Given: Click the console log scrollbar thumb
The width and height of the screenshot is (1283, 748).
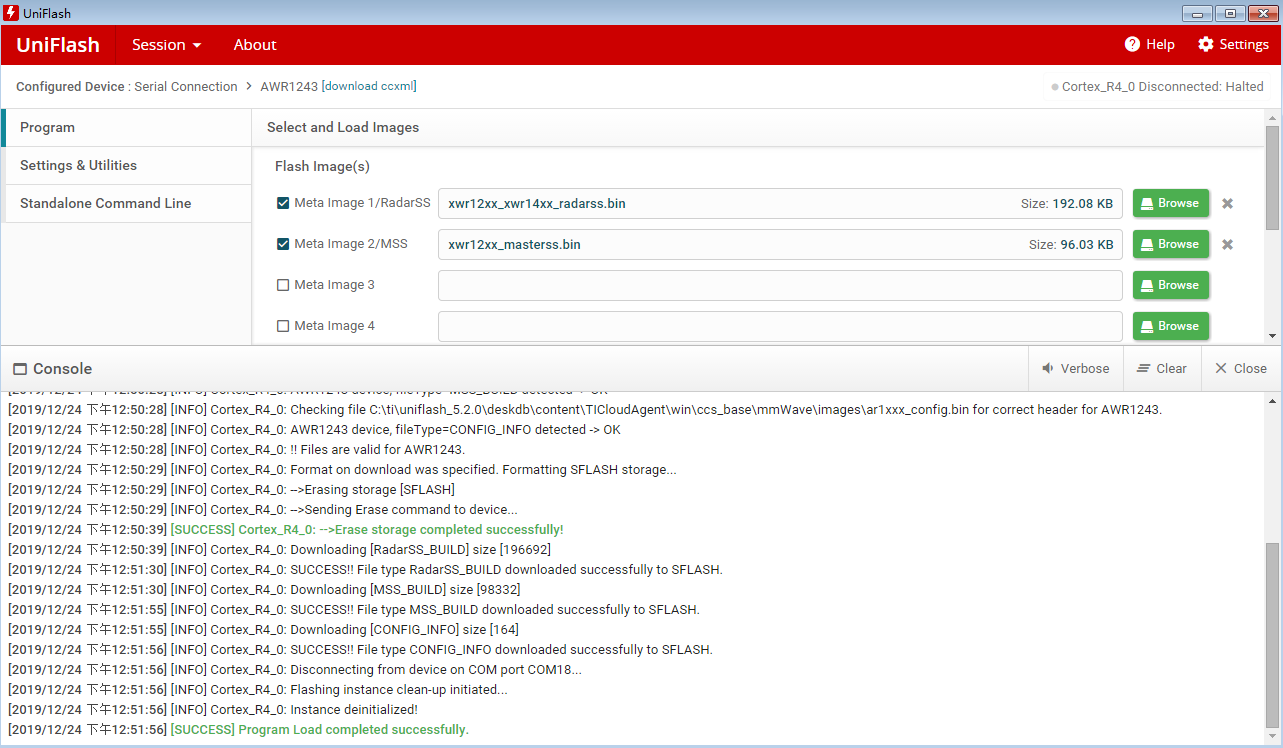Looking at the screenshot, I should click(1272, 636).
